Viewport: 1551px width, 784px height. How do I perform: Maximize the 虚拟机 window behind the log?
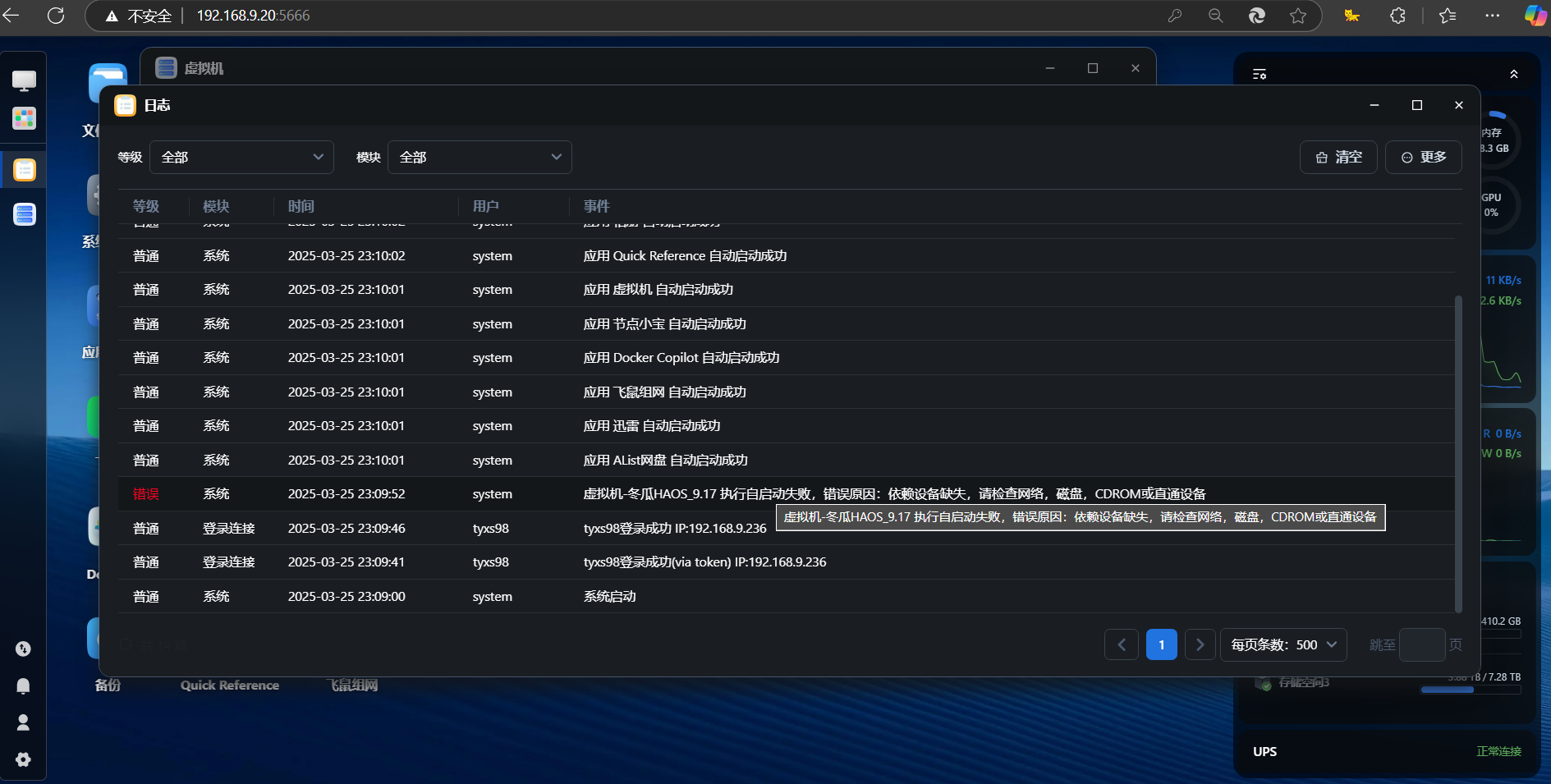(1093, 68)
